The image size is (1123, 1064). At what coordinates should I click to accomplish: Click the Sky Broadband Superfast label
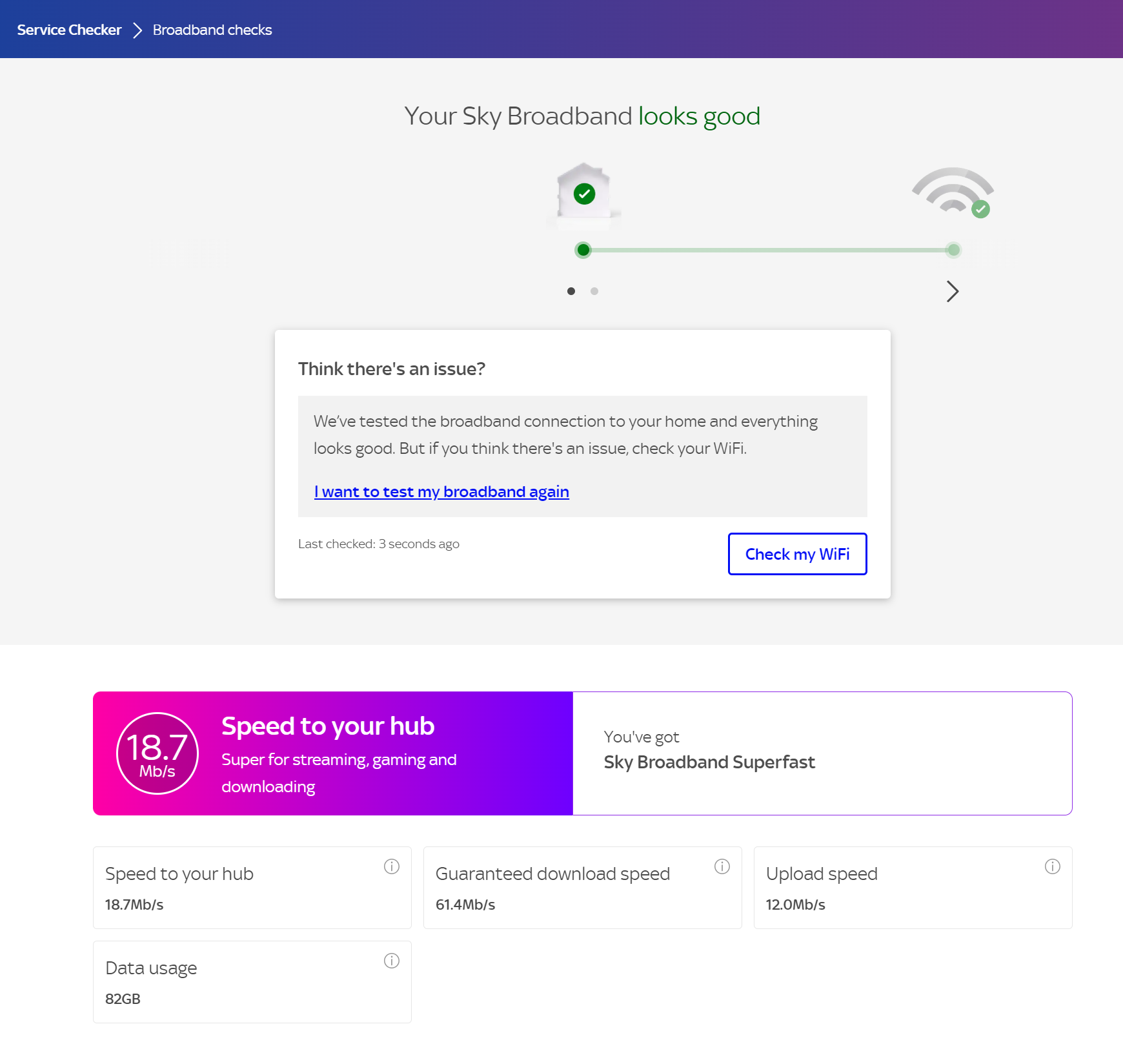click(x=710, y=762)
